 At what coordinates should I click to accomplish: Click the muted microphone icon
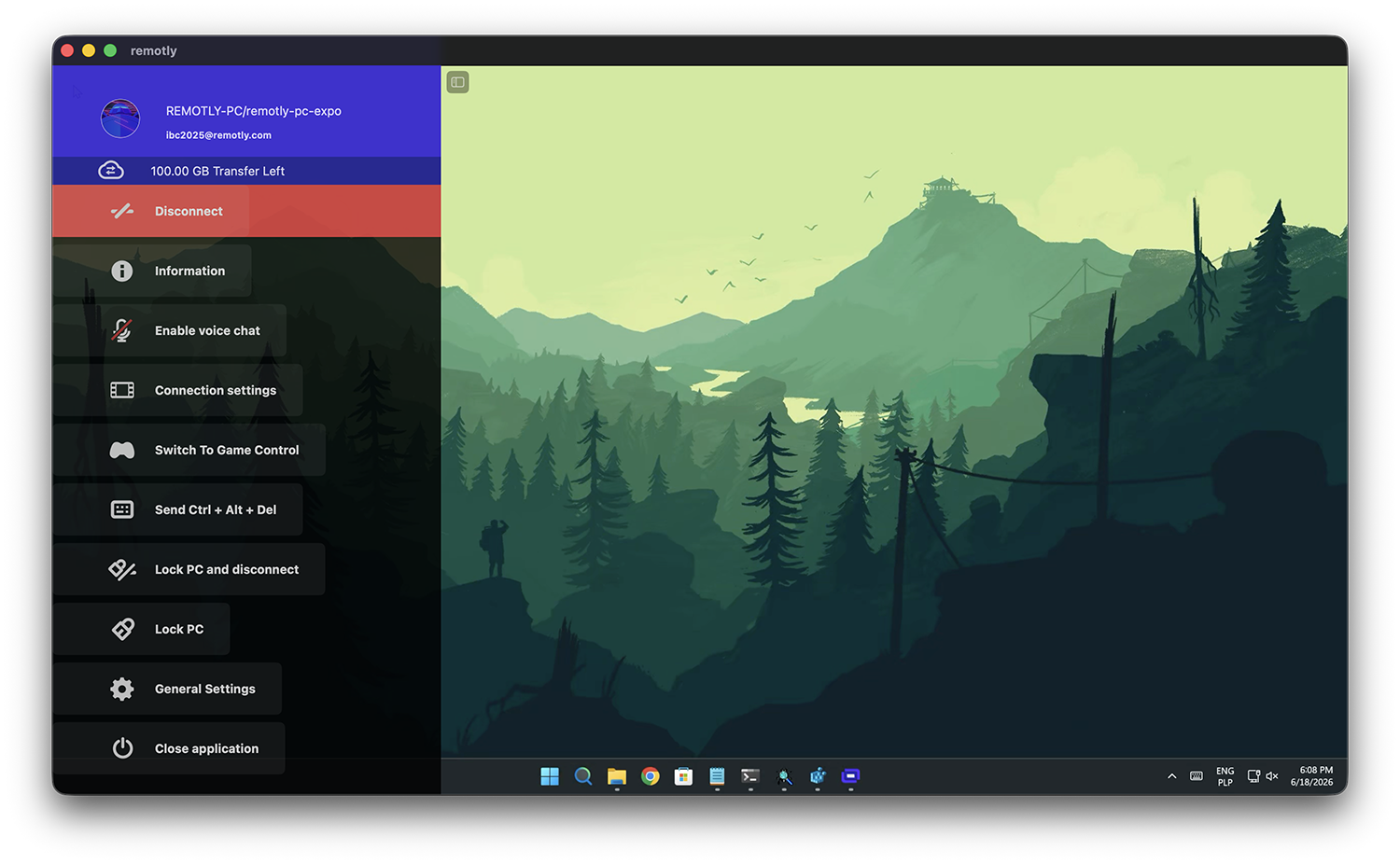122,330
